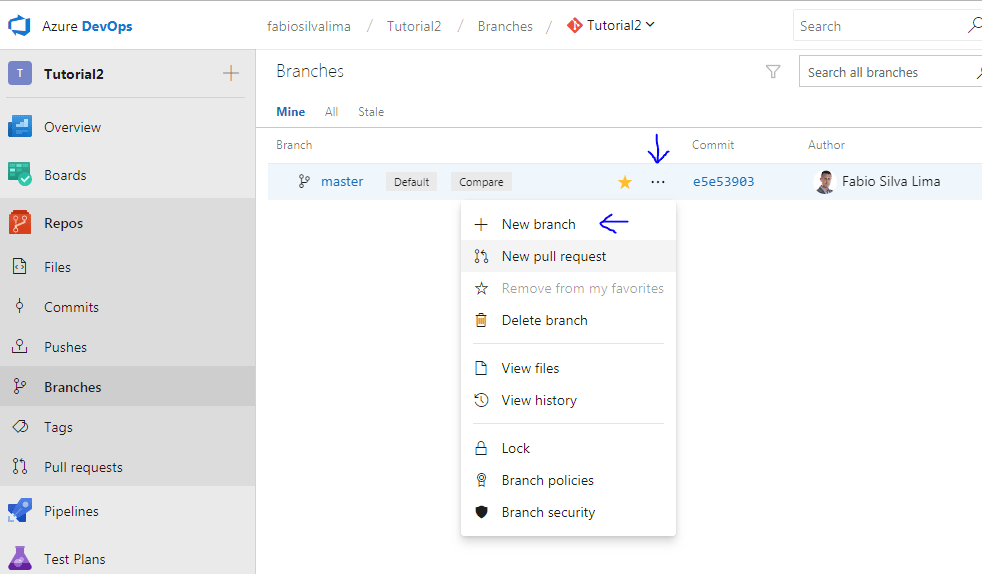Toggle the favorite star on master branch
The height and width of the screenshot is (574, 982).
pyautogui.click(x=624, y=182)
